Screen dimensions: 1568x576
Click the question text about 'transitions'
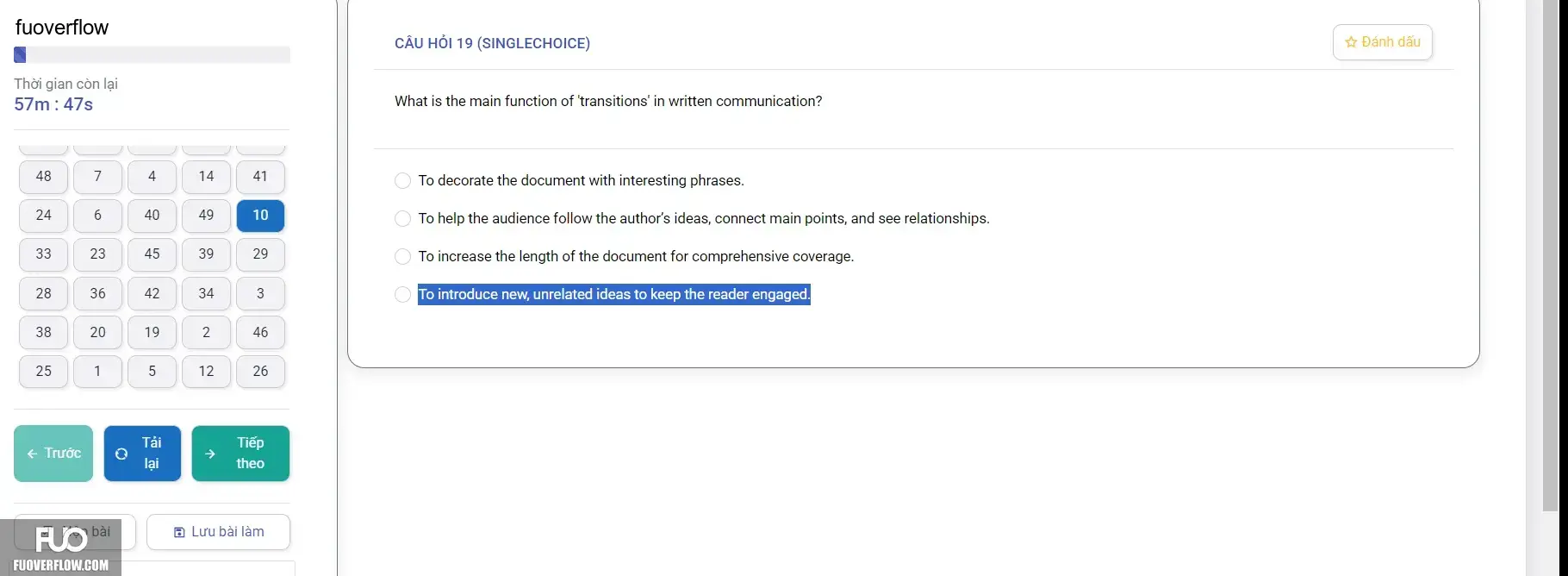608,101
